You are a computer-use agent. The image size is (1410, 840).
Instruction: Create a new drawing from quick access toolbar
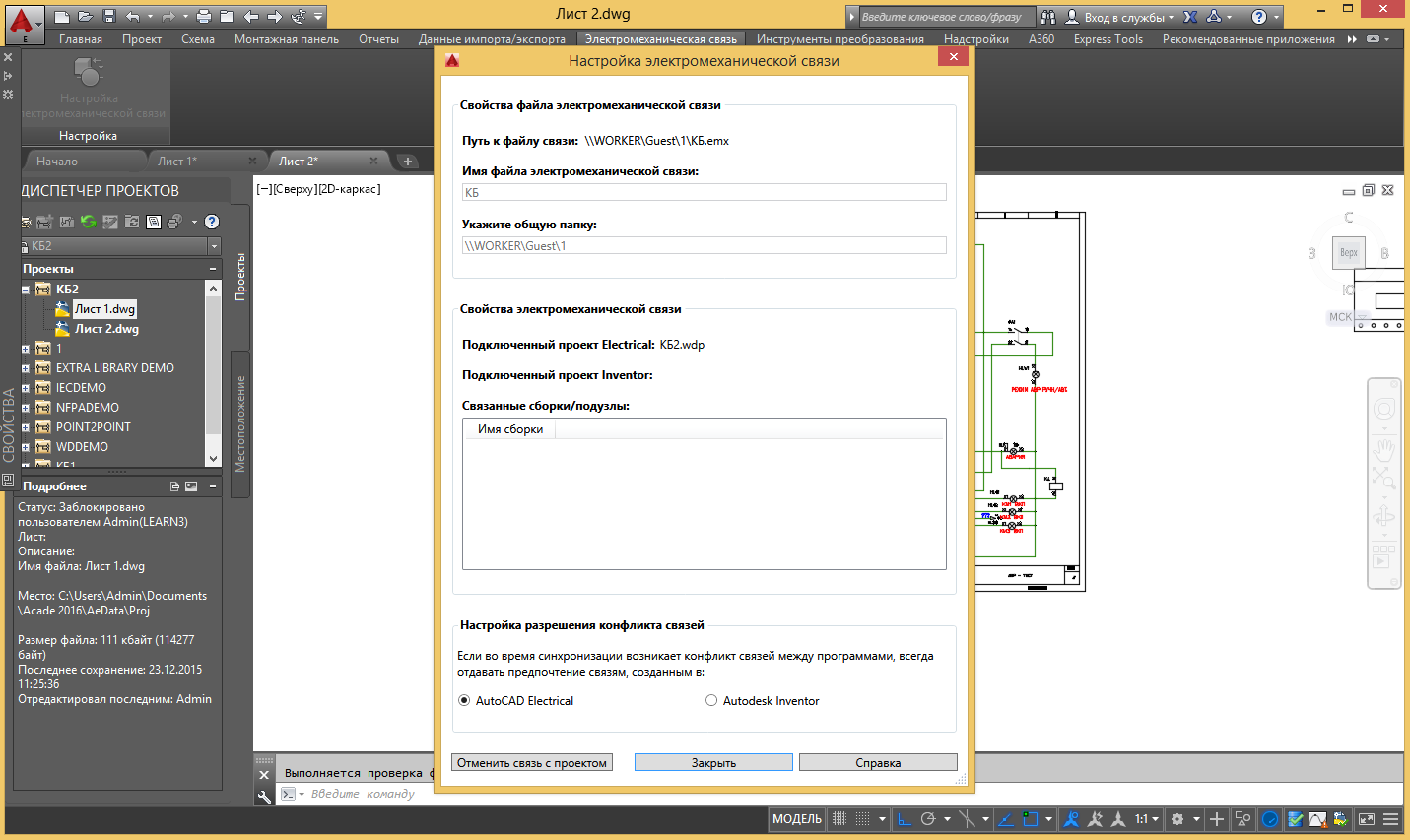tap(62, 17)
